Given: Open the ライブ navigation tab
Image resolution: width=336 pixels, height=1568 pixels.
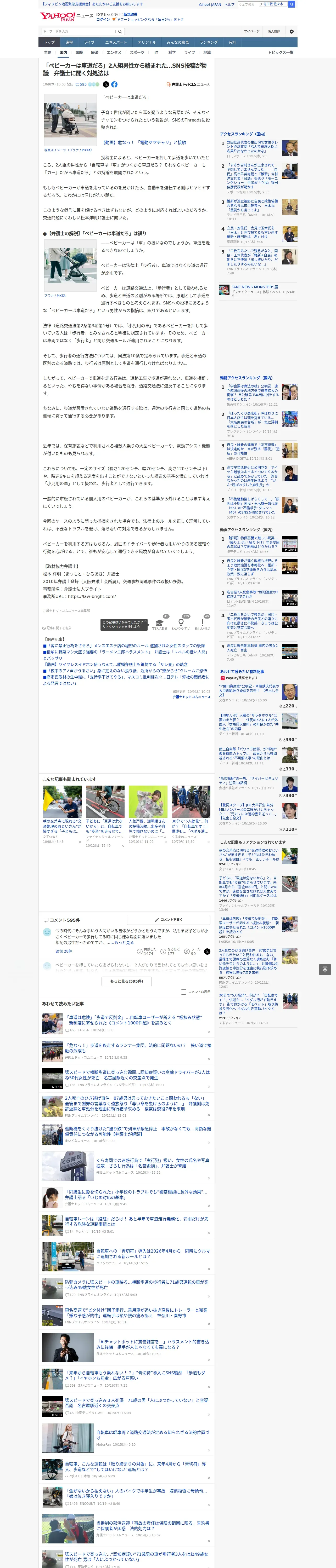Looking at the screenshot, I should point(89,43).
